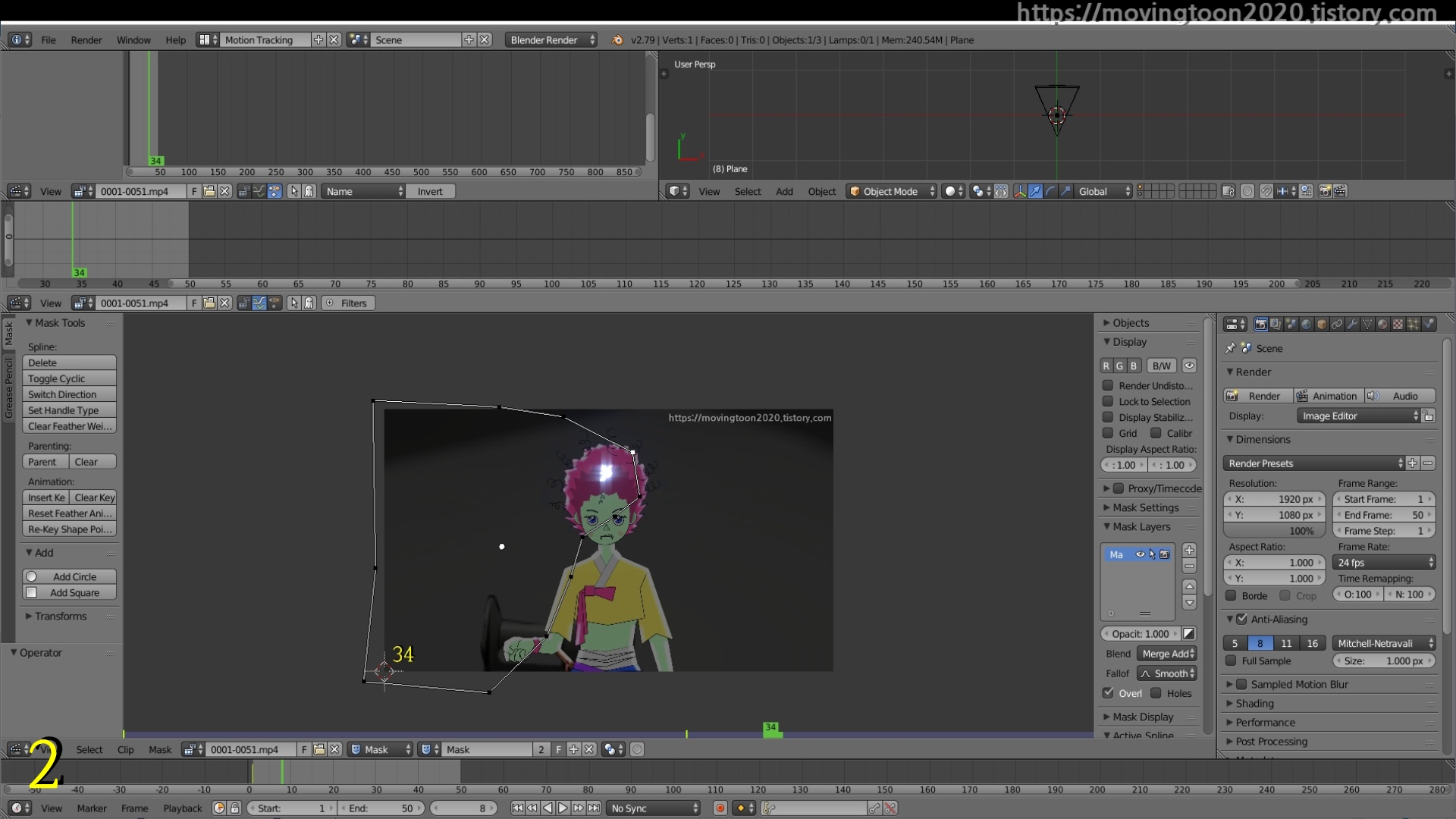The height and width of the screenshot is (819, 1456).
Task: Open the Modifiers properties tab (wrench icon)
Action: pyautogui.click(x=1352, y=325)
